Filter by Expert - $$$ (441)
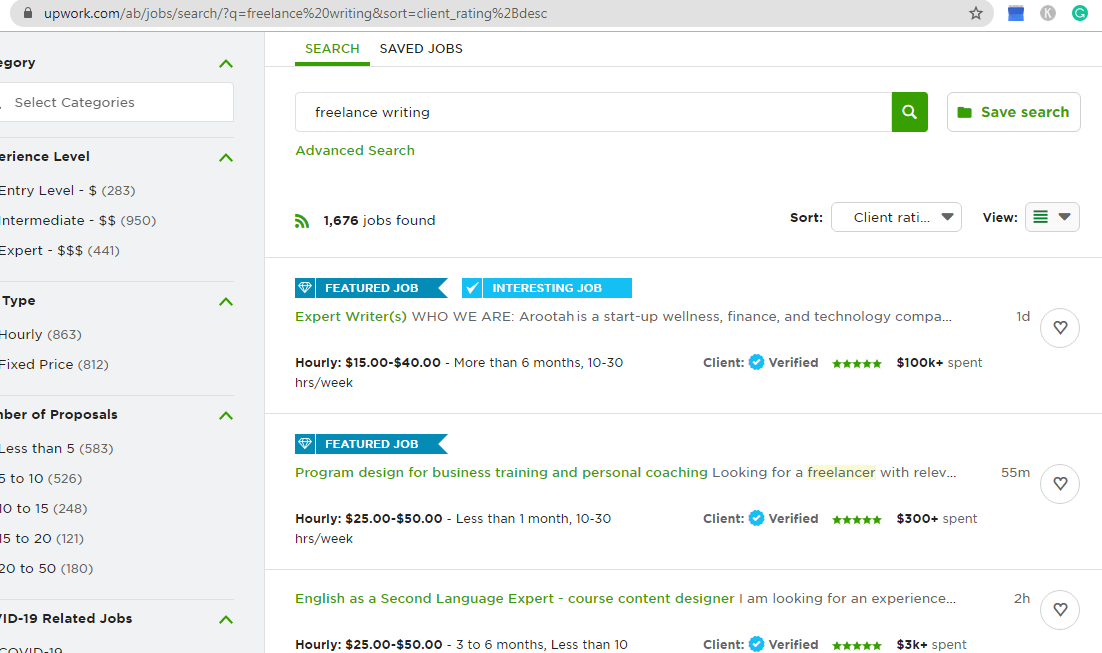This screenshot has width=1102, height=653. click(x=60, y=251)
